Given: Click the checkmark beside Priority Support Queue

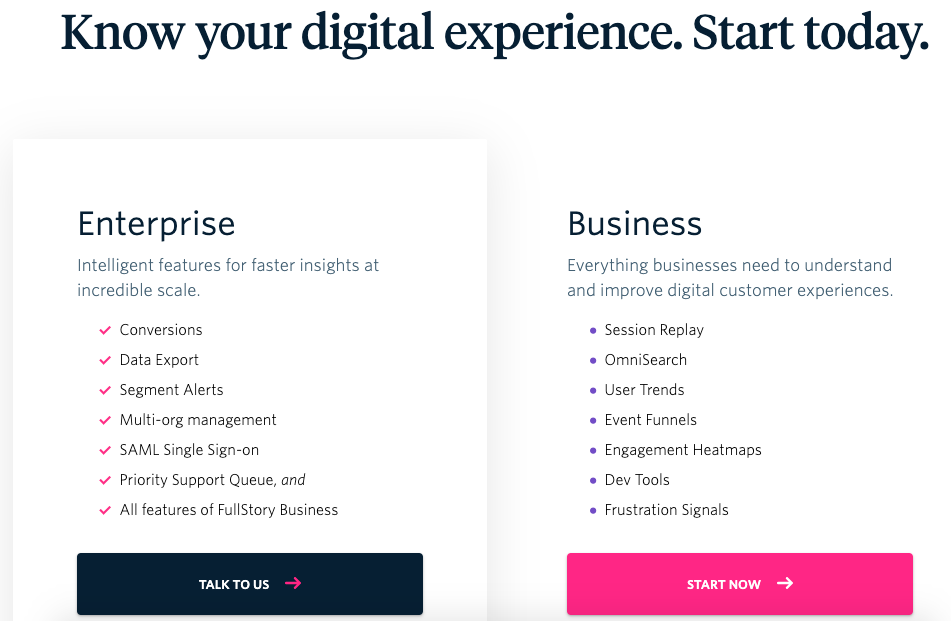Looking at the screenshot, I should [105, 480].
